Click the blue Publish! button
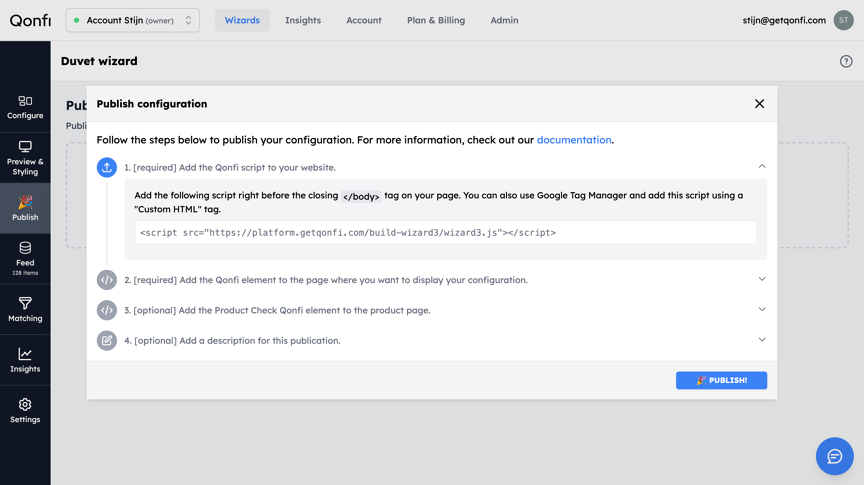The image size is (864, 485). pos(721,380)
